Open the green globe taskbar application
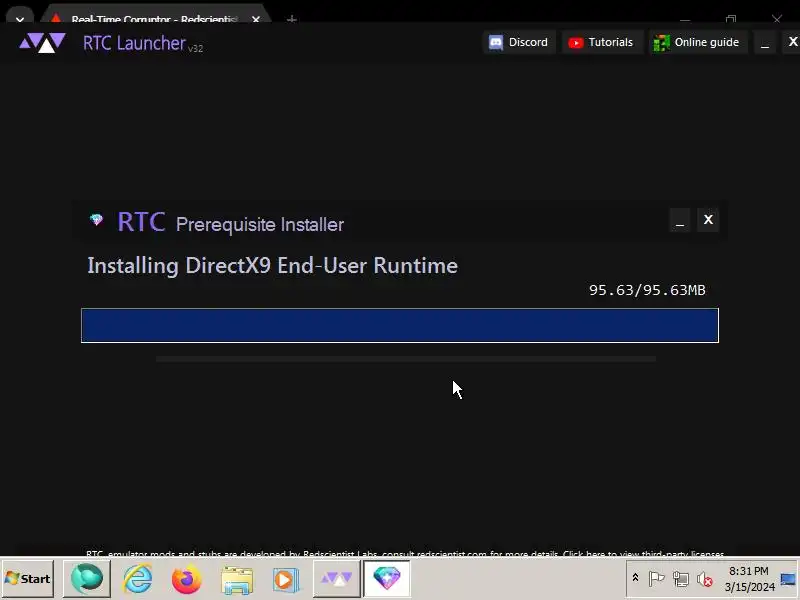Image resolution: width=800 pixels, height=600 pixels. click(x=87, y=579)
